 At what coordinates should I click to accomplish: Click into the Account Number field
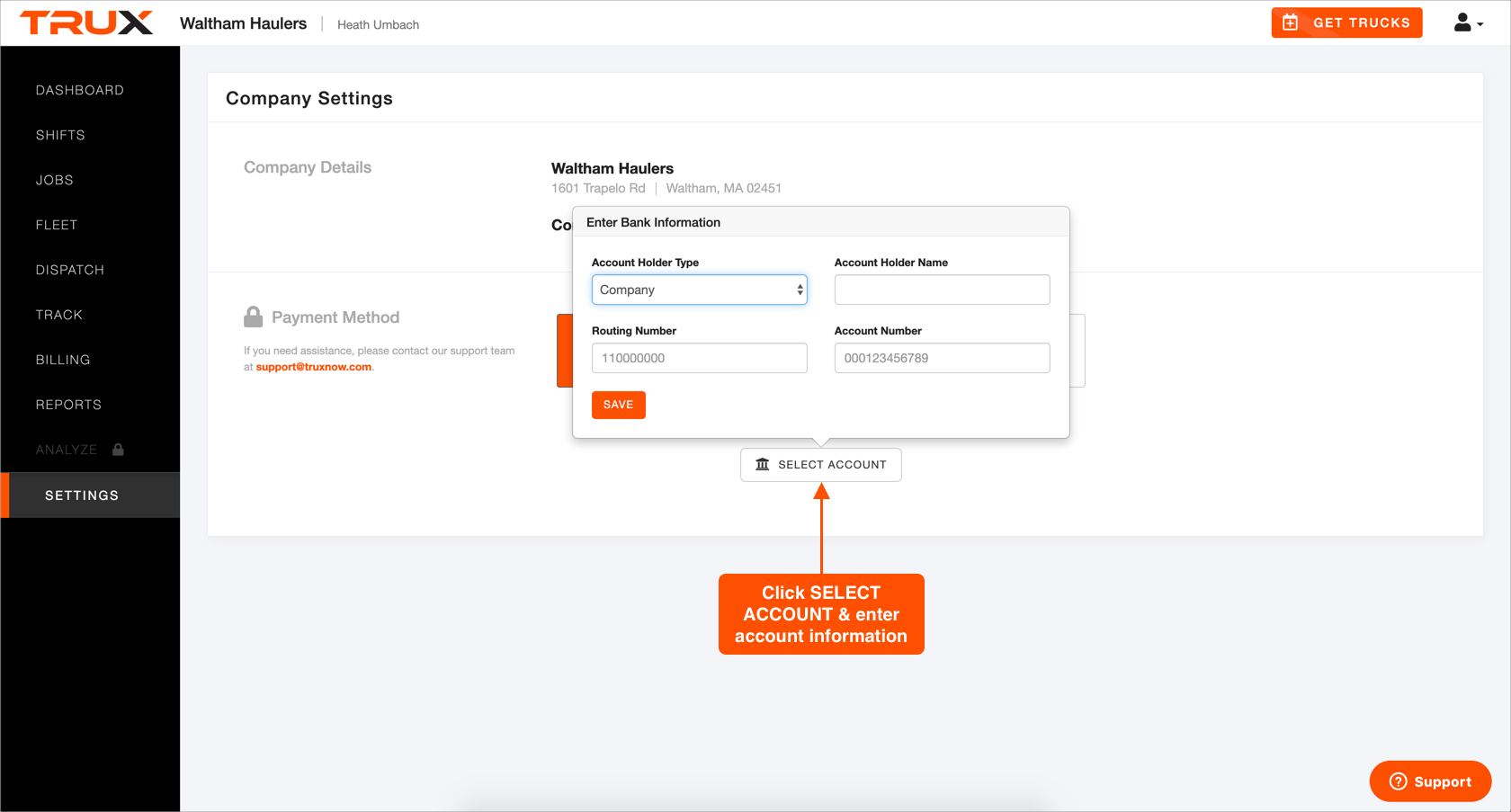click(x=942, y=358)
